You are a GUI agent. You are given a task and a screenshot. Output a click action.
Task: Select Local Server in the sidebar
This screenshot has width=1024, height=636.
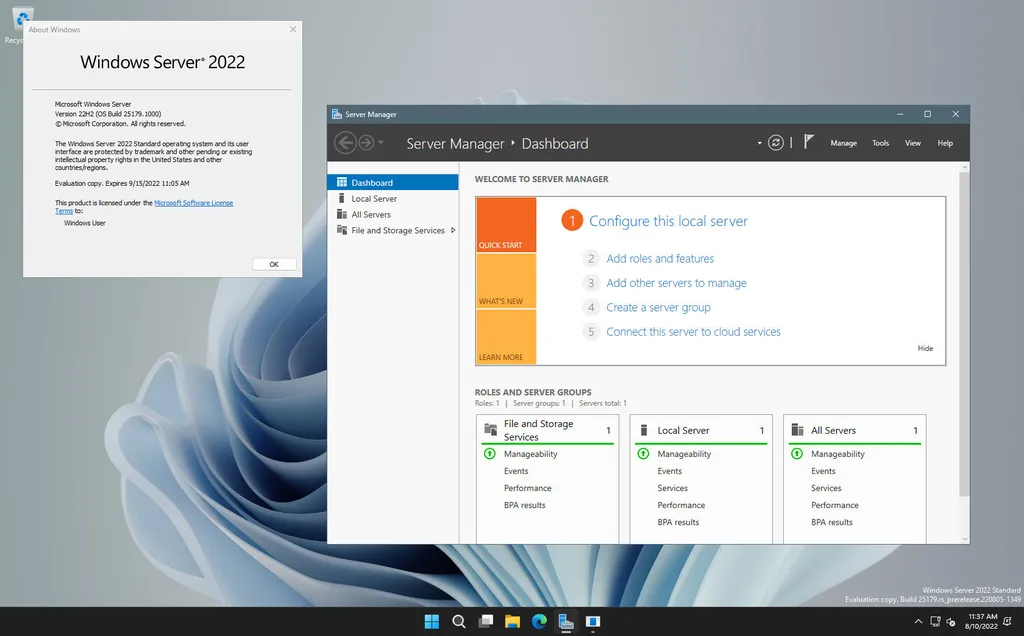point(374,199)
